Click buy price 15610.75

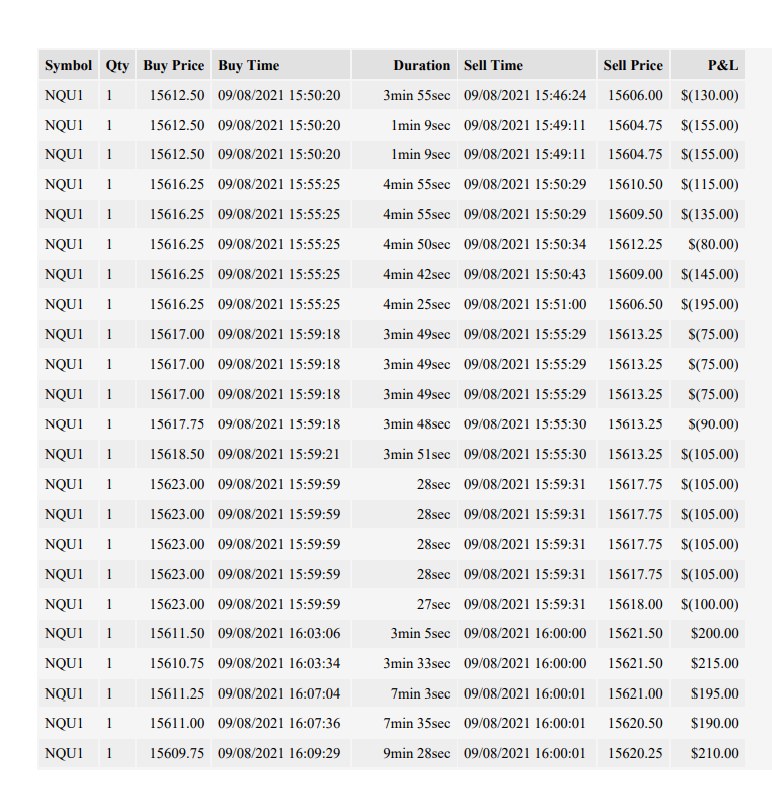point(177,663)
